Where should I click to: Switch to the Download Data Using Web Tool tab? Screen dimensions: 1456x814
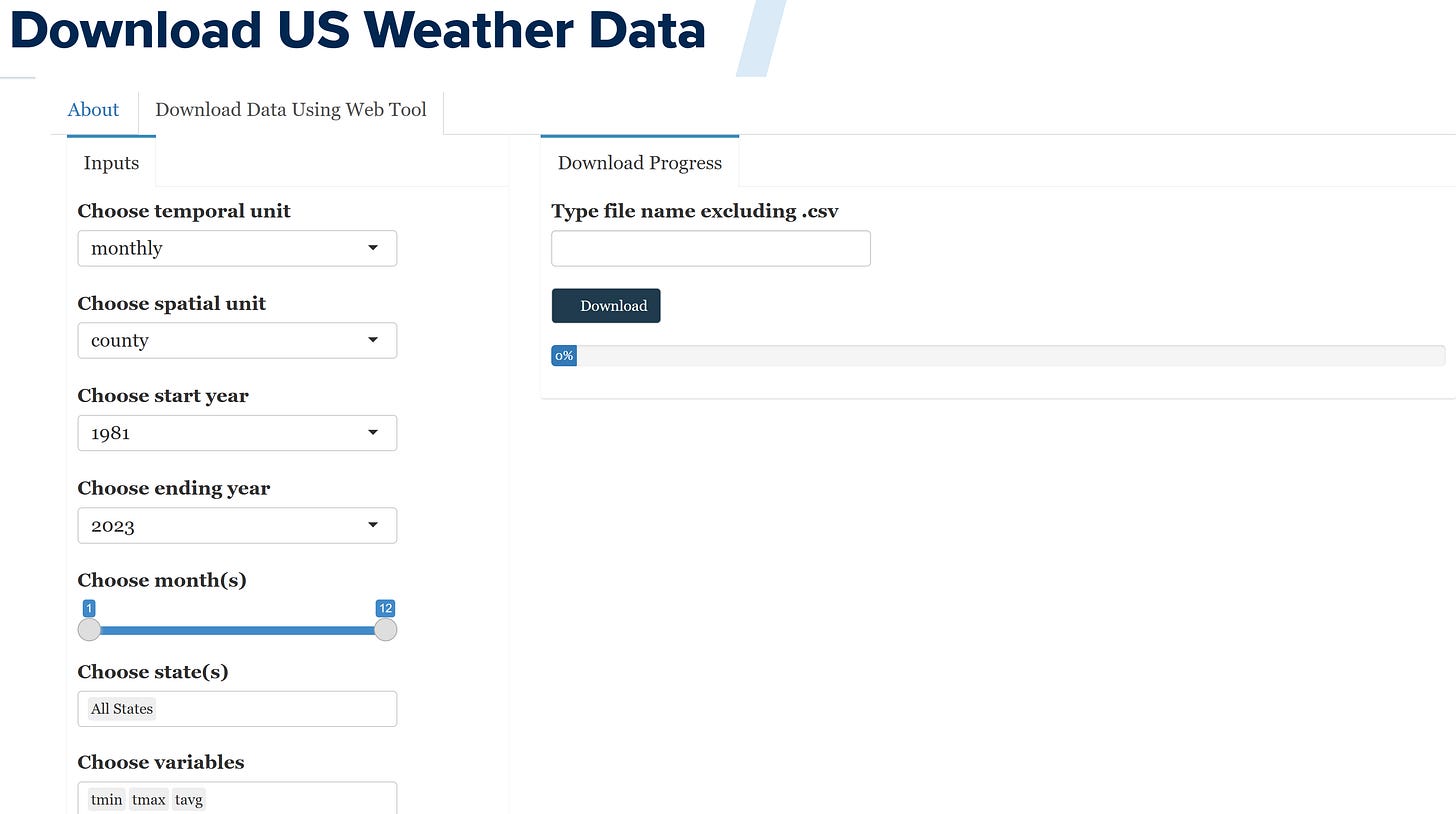pos(290,110)
